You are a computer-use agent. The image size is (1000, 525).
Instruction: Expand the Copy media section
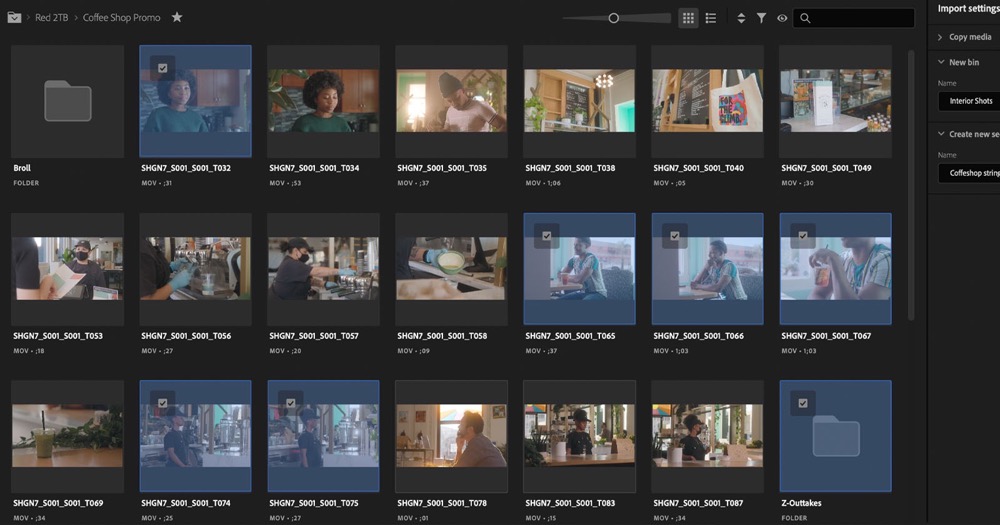click(x=941, y=37)
